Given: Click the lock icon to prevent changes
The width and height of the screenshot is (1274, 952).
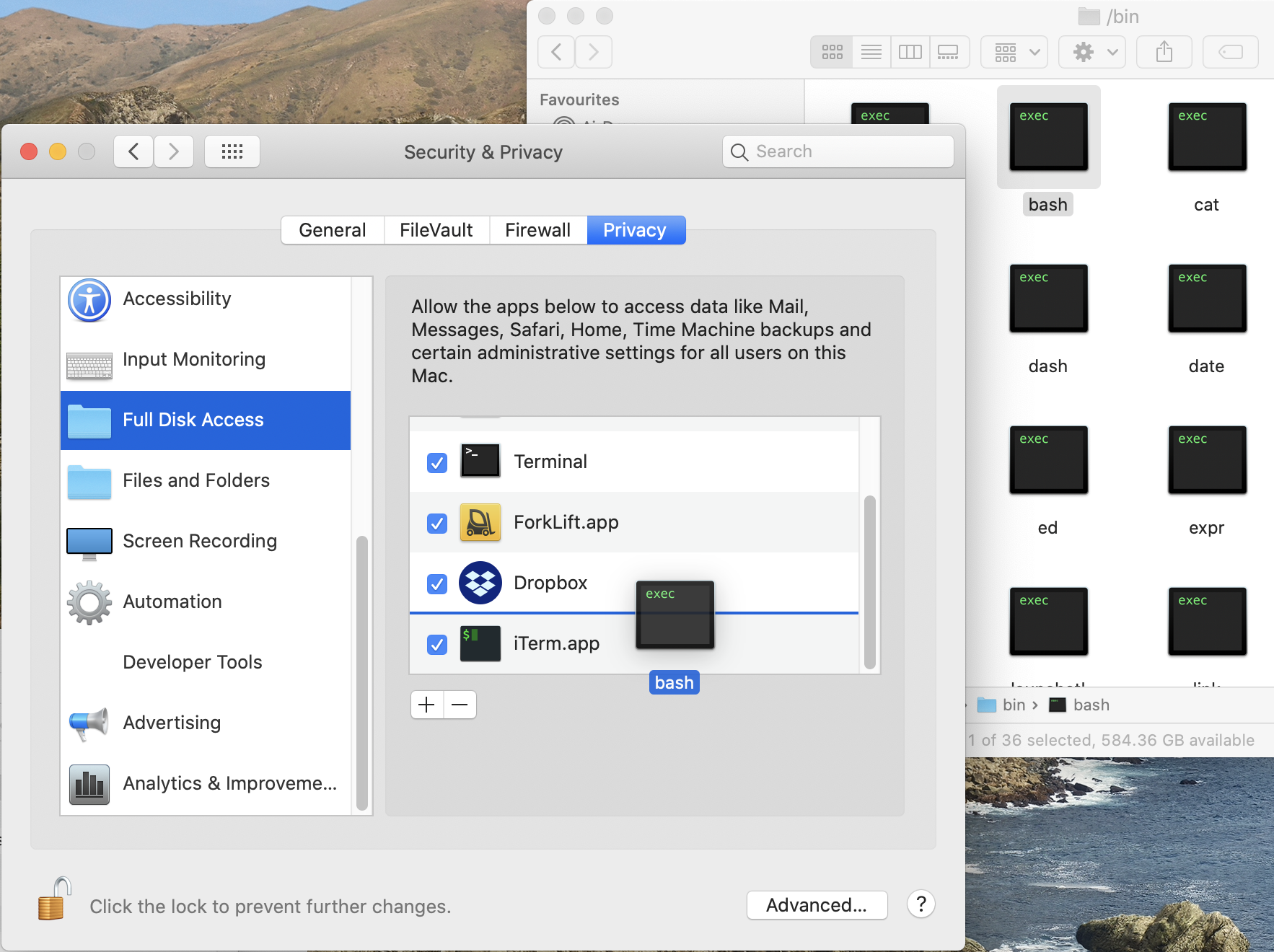Looking at the screenshot, I should pyautogui.click(x=55, y=899).
